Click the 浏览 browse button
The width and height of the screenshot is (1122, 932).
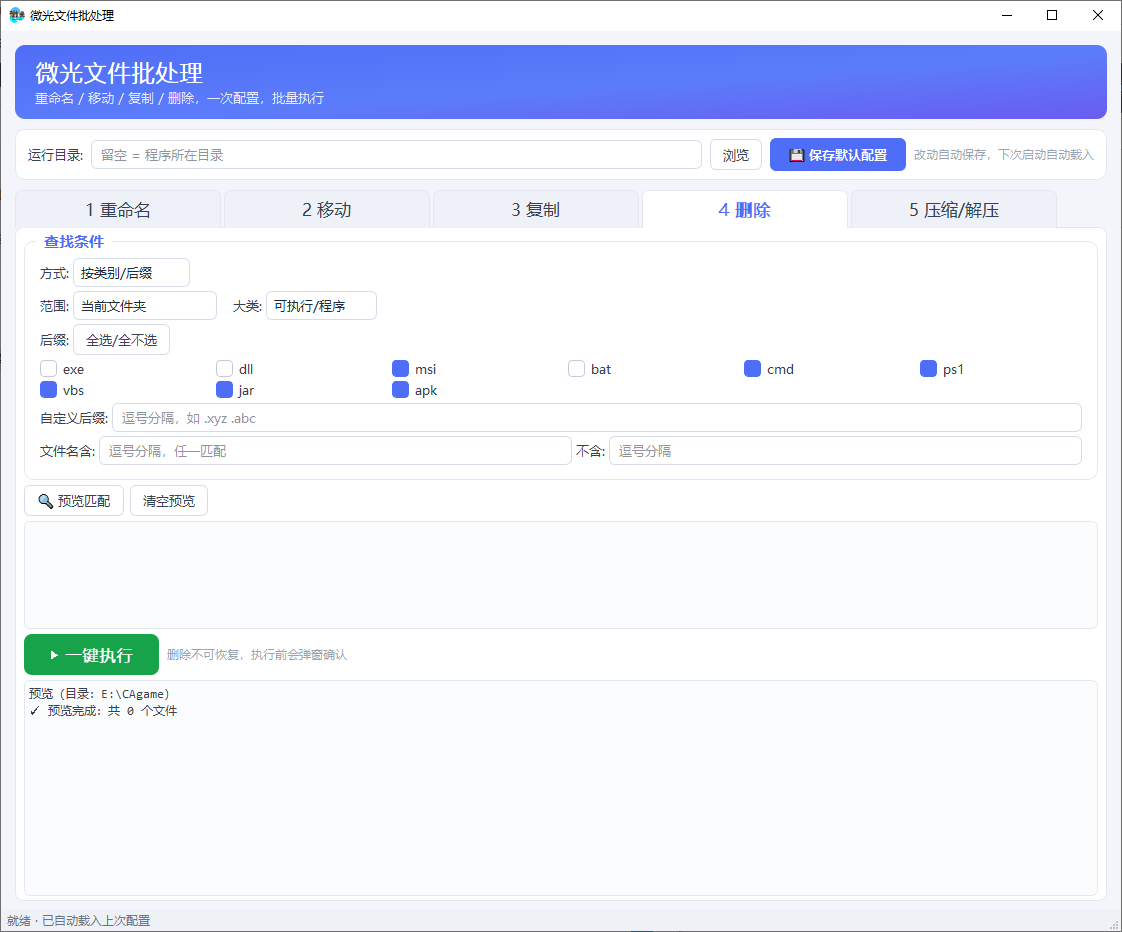pos(736,155)
